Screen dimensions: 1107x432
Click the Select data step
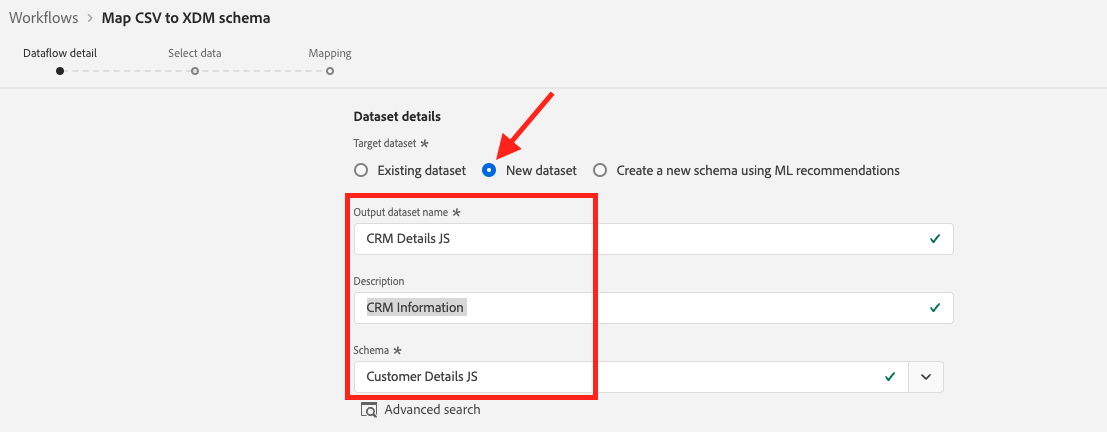pos(195,53)
